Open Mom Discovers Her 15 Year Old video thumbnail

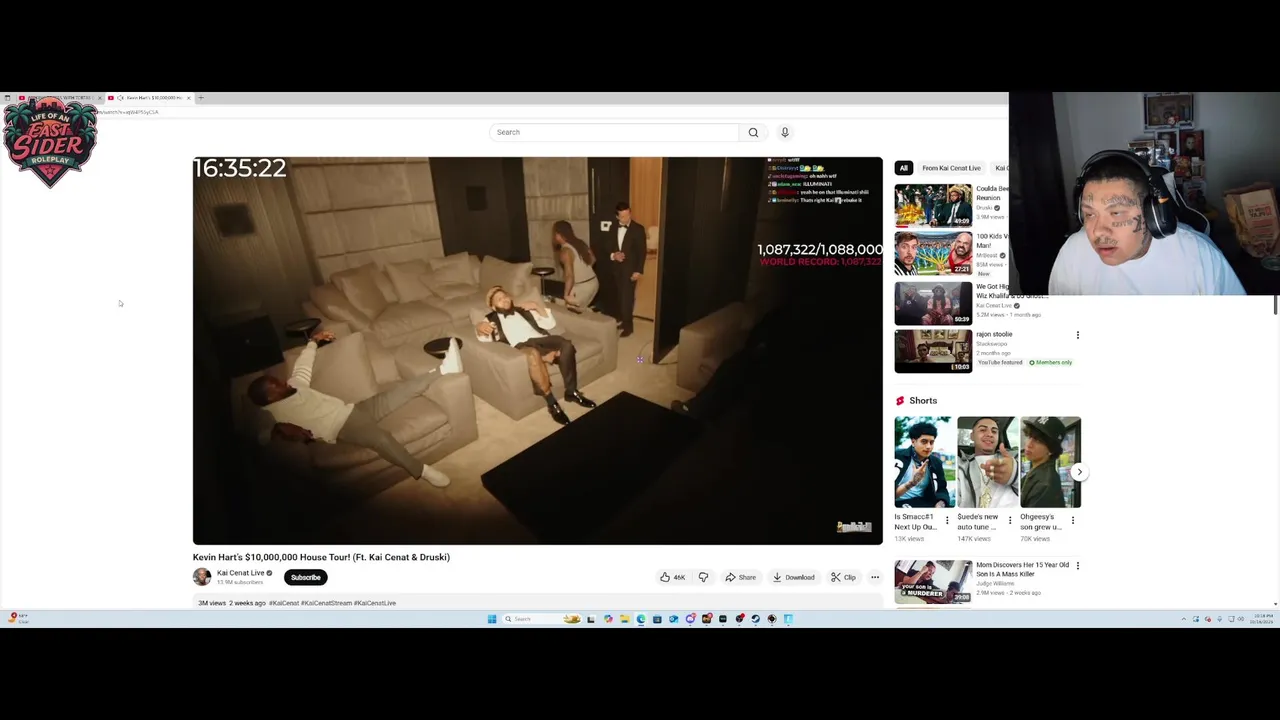933,582
